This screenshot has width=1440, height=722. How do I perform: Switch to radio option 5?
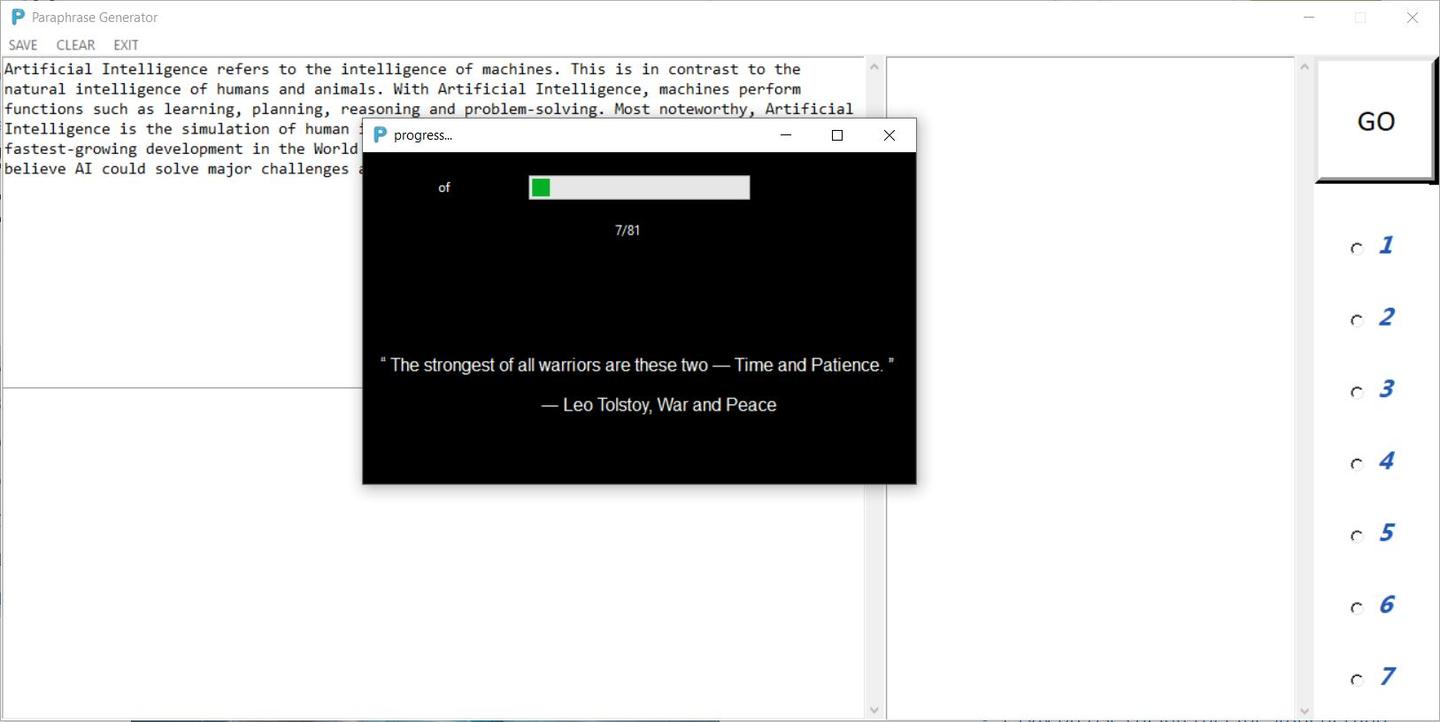[x=1357, y=536]
